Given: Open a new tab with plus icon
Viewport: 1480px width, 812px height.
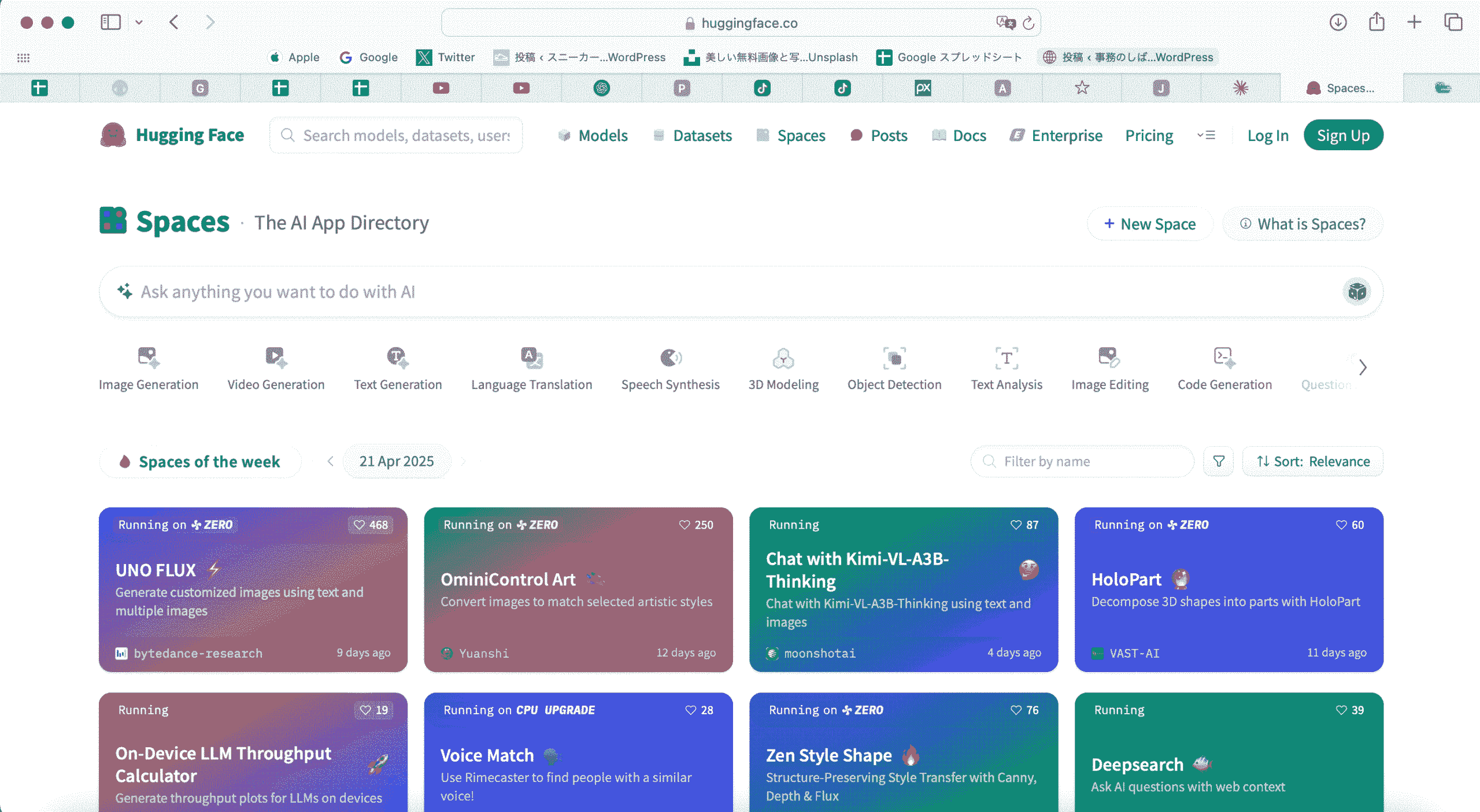Looking at the screenshot, I should (x=1414, y=23).
